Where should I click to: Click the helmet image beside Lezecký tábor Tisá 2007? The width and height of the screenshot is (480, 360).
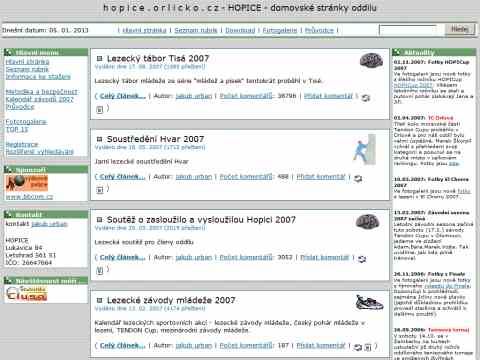[371, 61]
